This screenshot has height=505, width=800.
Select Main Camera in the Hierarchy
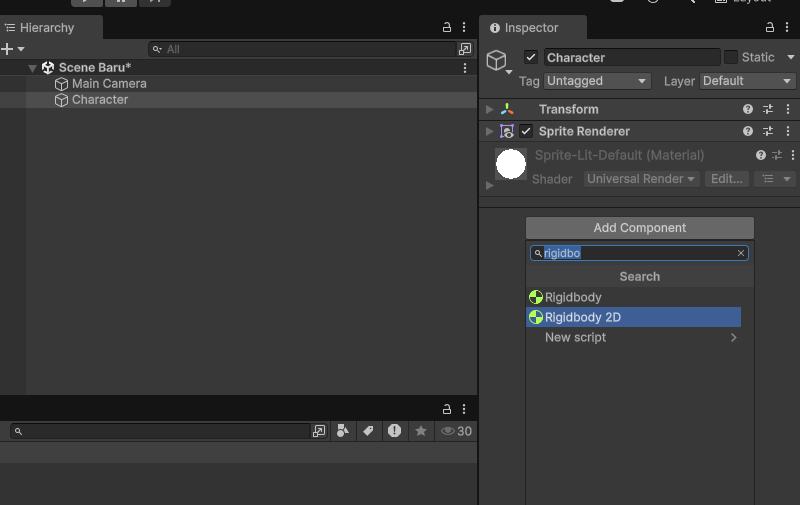click(109, 84)
